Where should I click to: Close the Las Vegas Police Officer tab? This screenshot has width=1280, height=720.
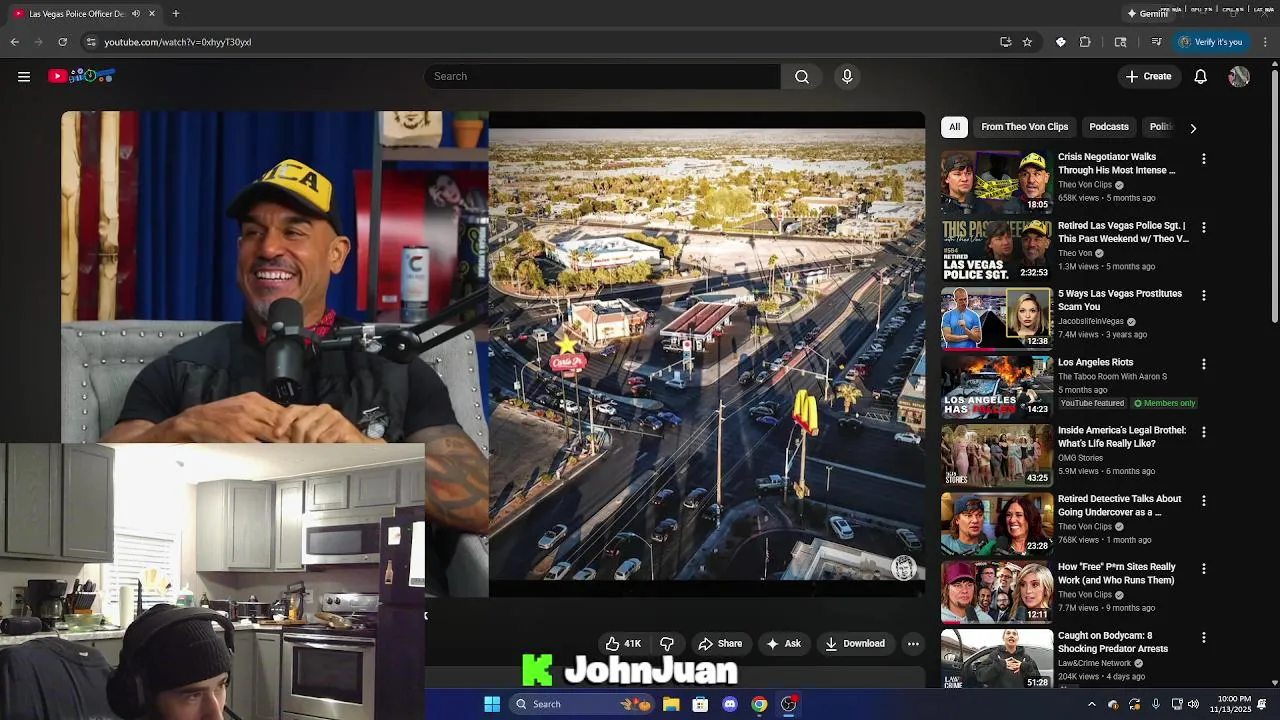tap(152, 13)
